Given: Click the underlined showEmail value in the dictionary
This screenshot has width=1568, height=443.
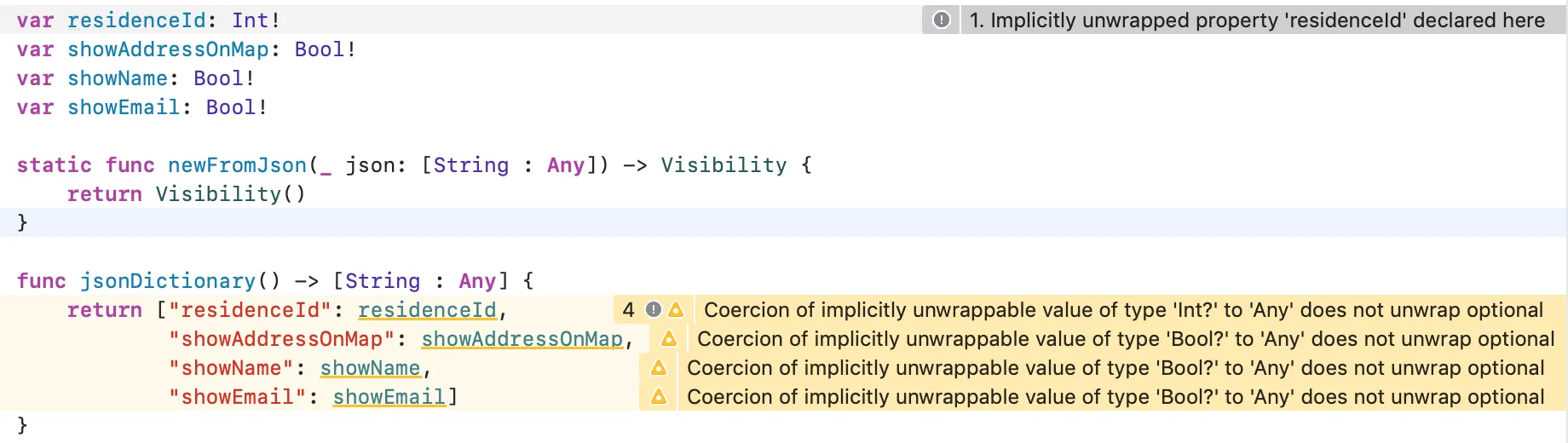Looking at the screenshot, I should coord(389,397).
